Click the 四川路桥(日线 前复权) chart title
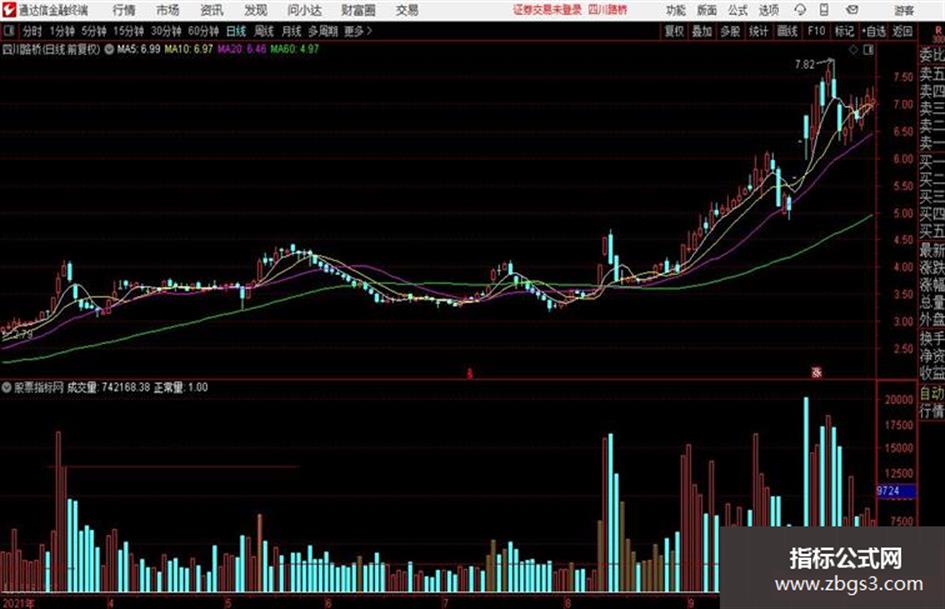Screen dimensions: 945x609 [x=51, y=49]
